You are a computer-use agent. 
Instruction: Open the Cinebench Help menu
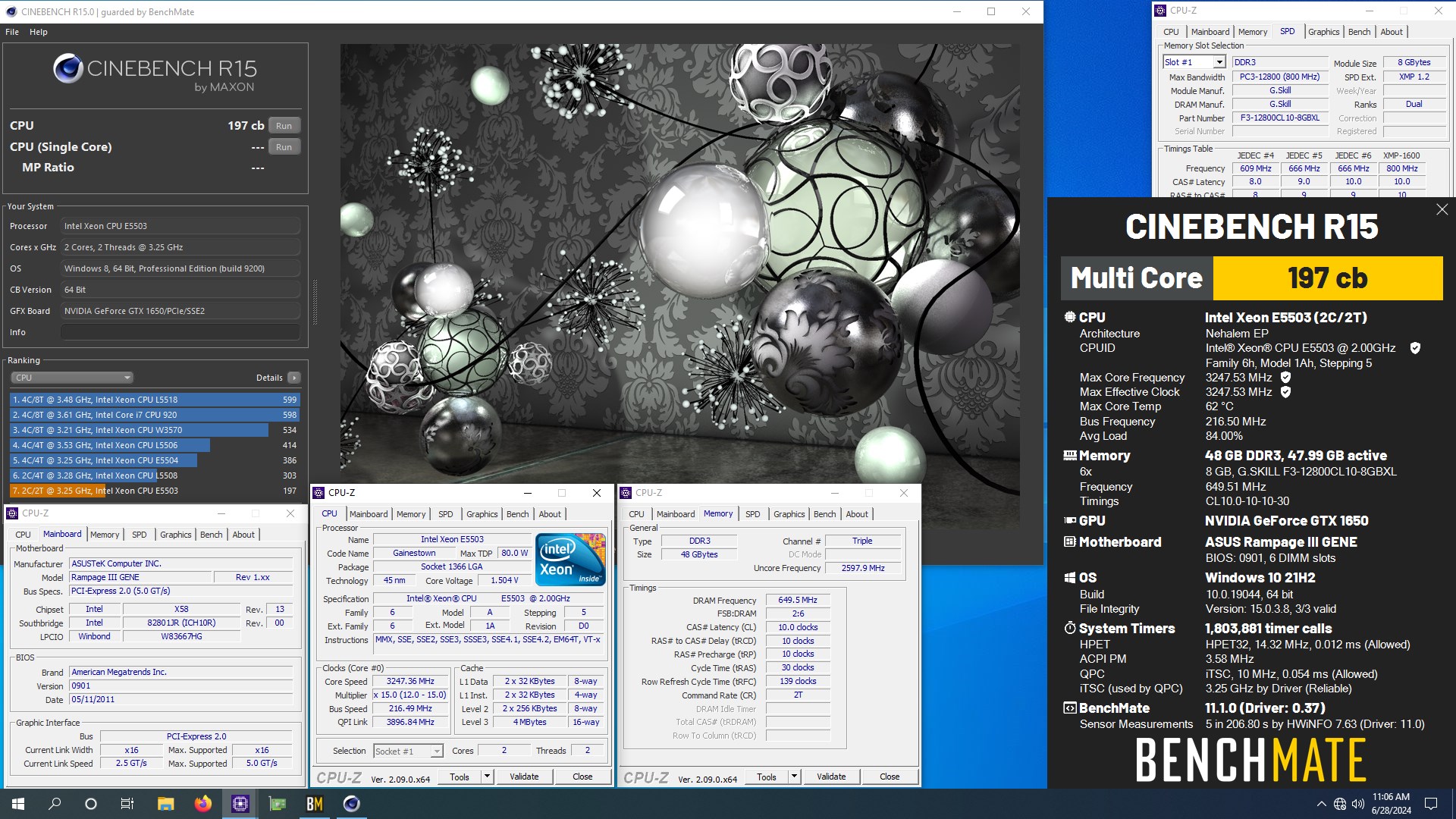[x=39, y=32]
